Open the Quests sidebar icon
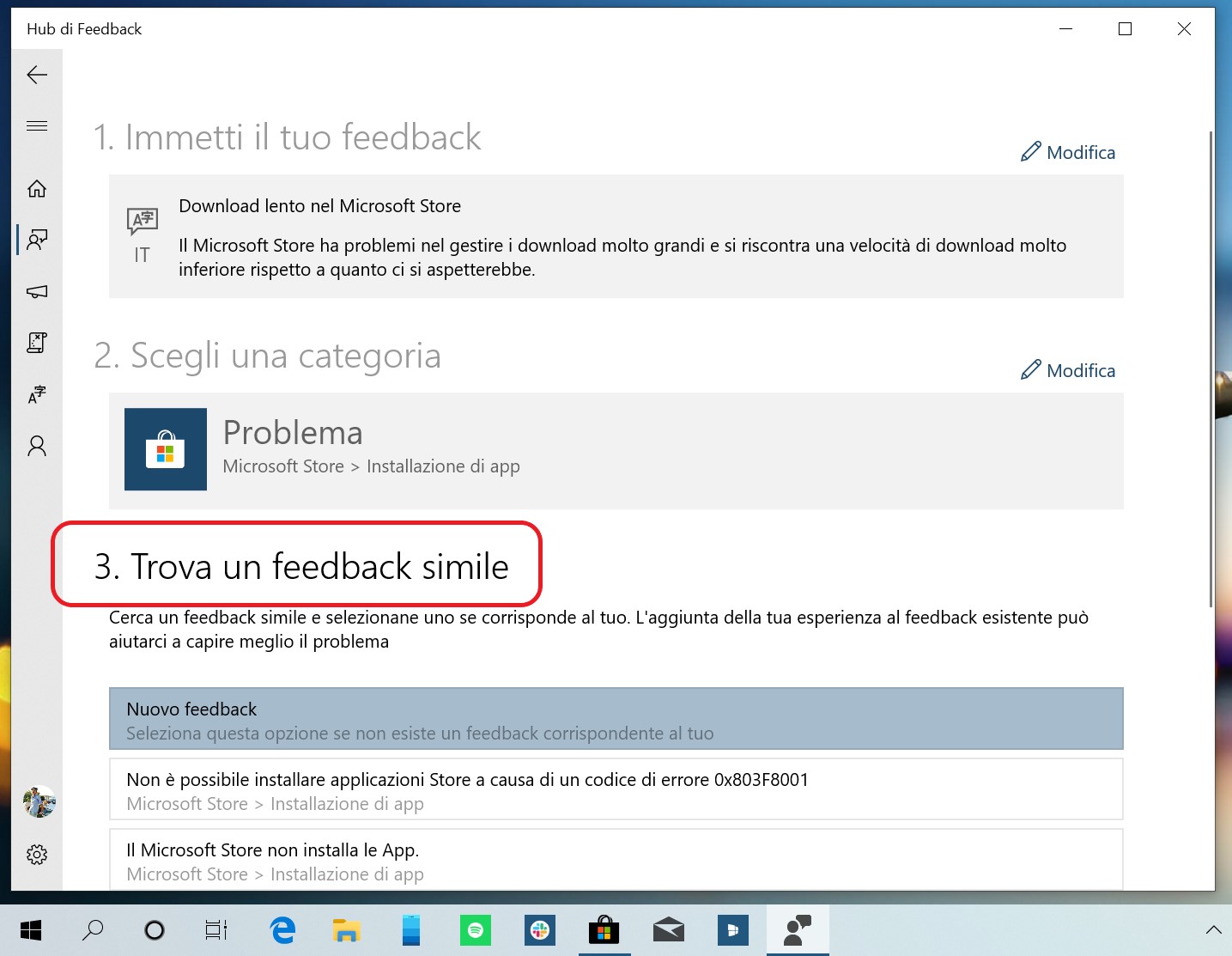 coord(37,343)
